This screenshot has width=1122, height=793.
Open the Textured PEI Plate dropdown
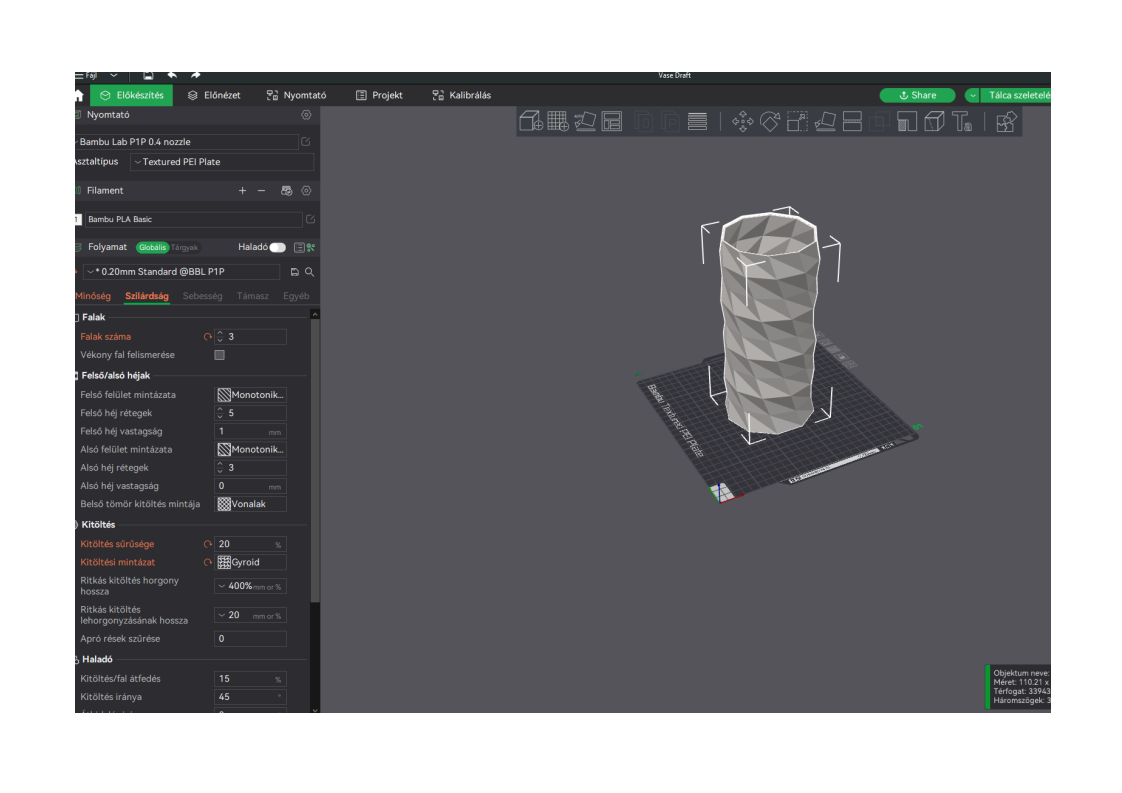coord(223,162)
